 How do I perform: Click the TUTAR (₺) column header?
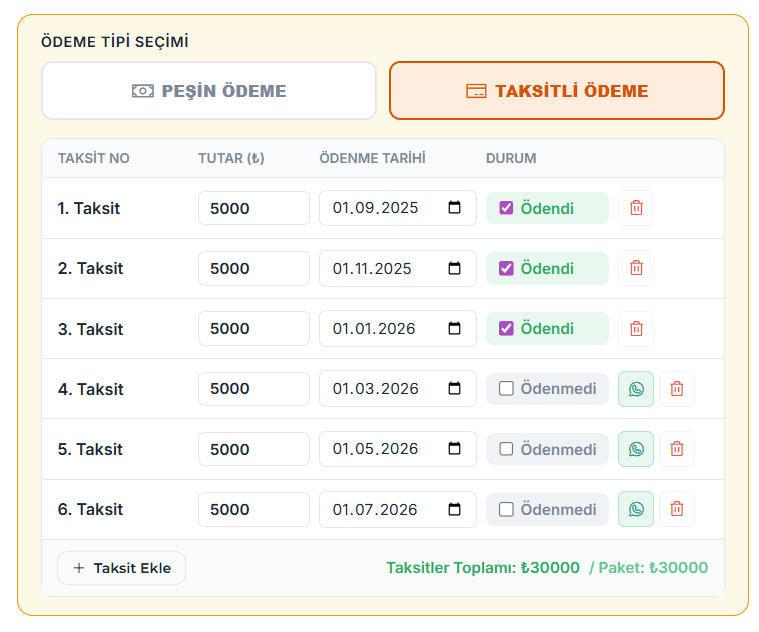[x=231, y=158]
